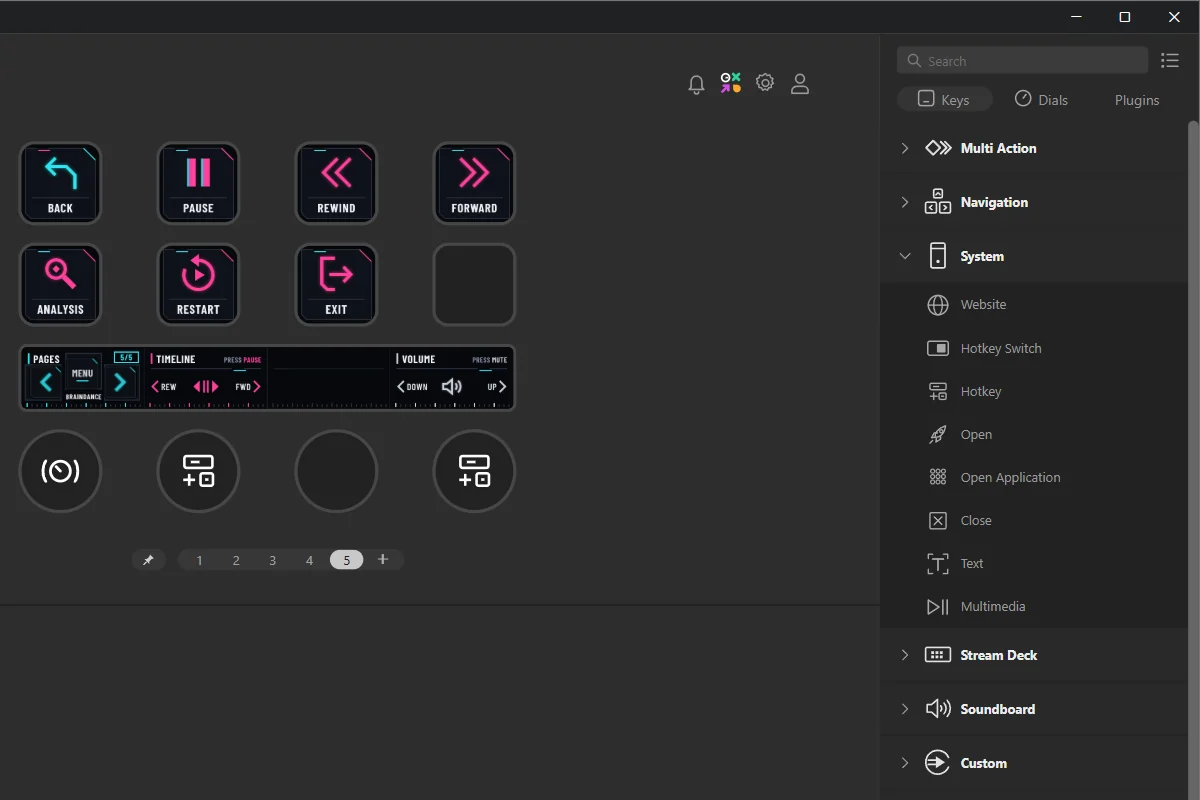Viewport: 1200px width, 800px height.
Task: Open the notifications bell
Action: pos(697,84)
